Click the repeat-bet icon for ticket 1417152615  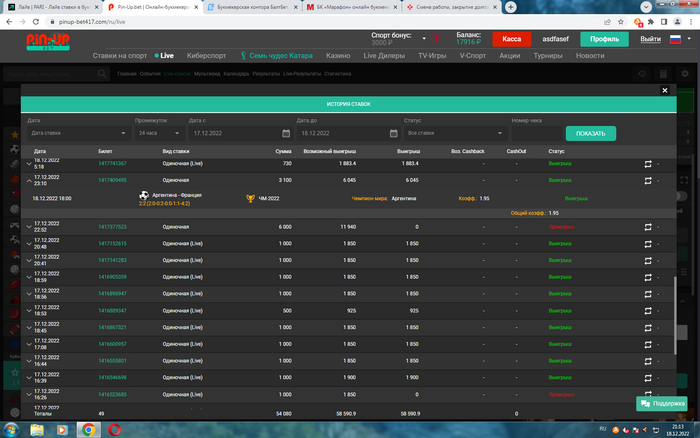648,244
